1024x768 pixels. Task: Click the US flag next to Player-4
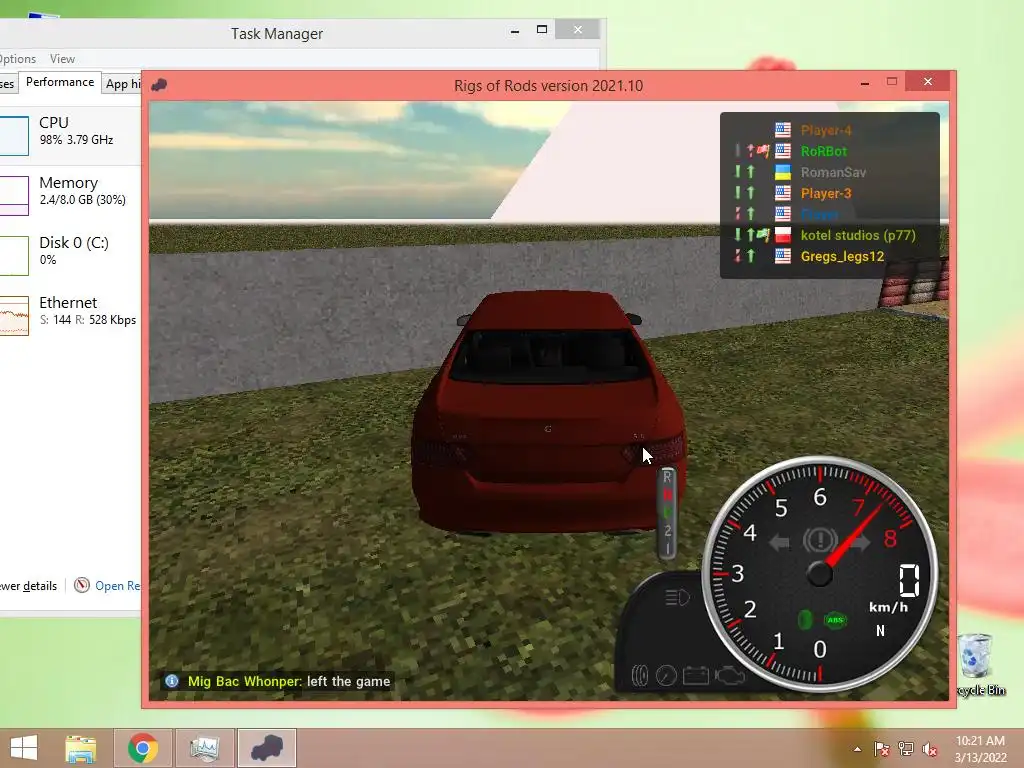click(x=782, y=131)
